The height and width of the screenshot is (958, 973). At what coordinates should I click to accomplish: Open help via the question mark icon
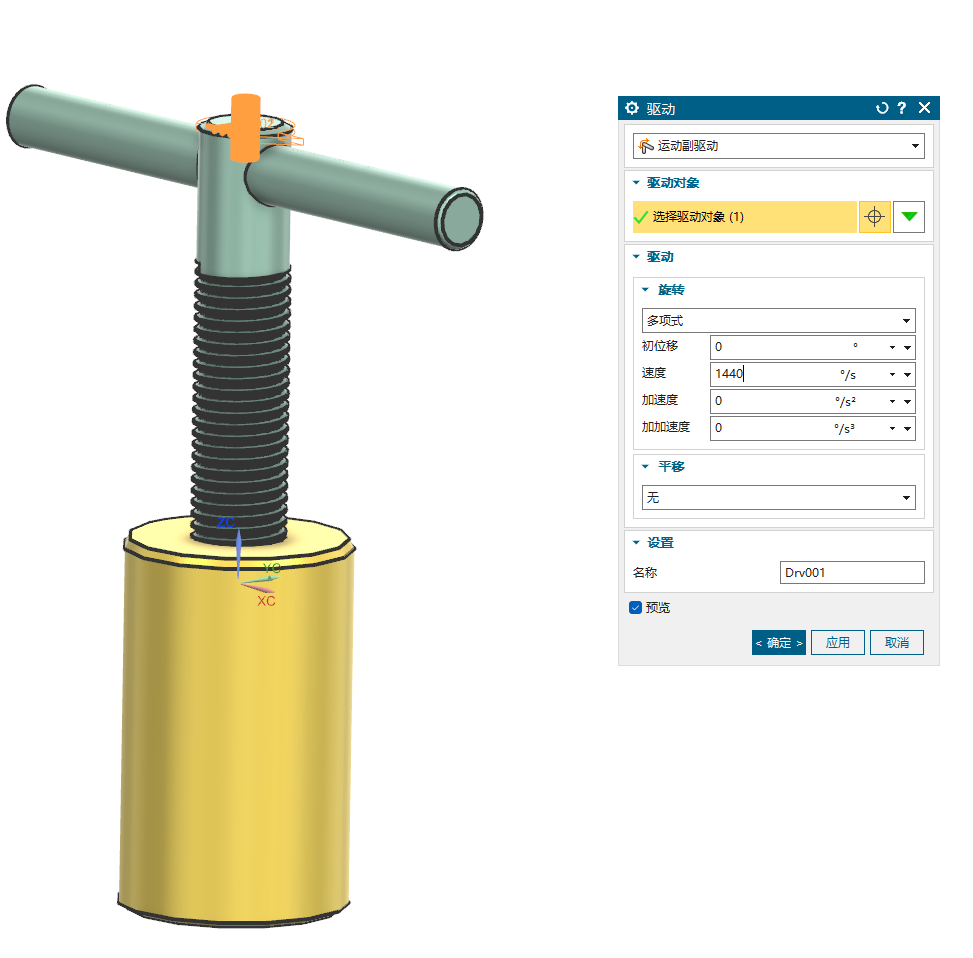pyautogui.click(x=902, y=108)
